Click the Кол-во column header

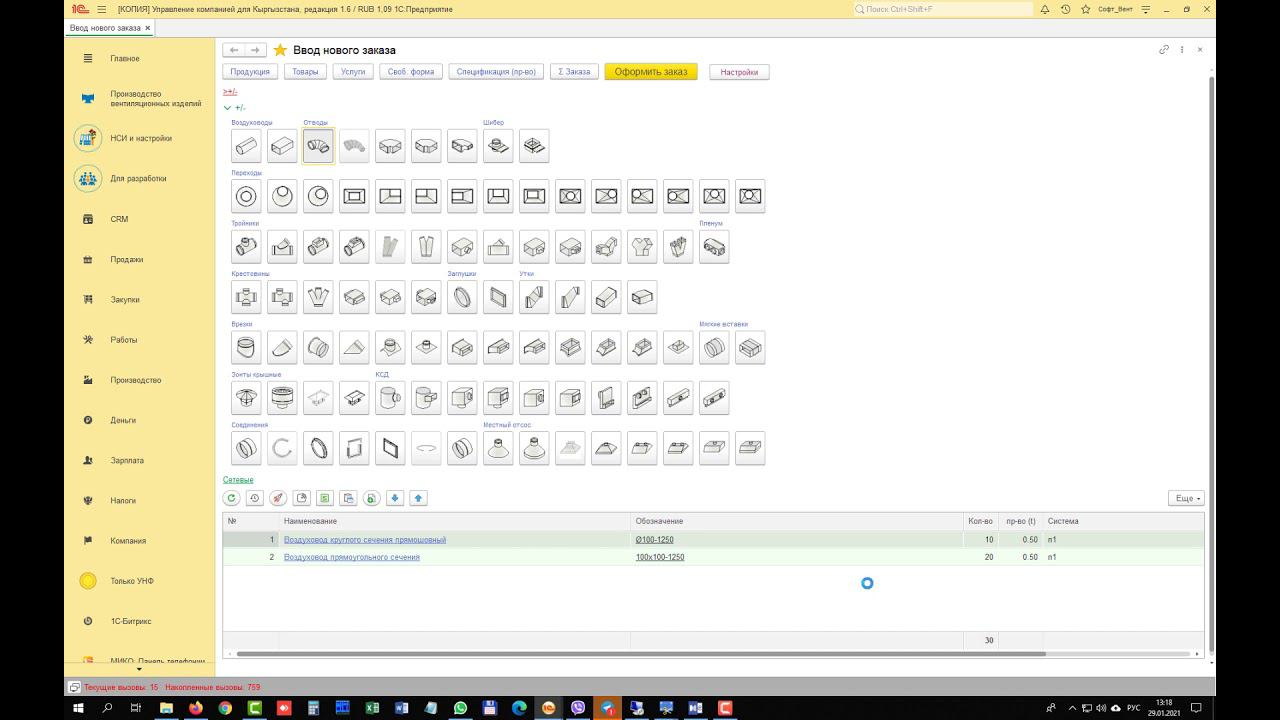click(x=980, y=521)
